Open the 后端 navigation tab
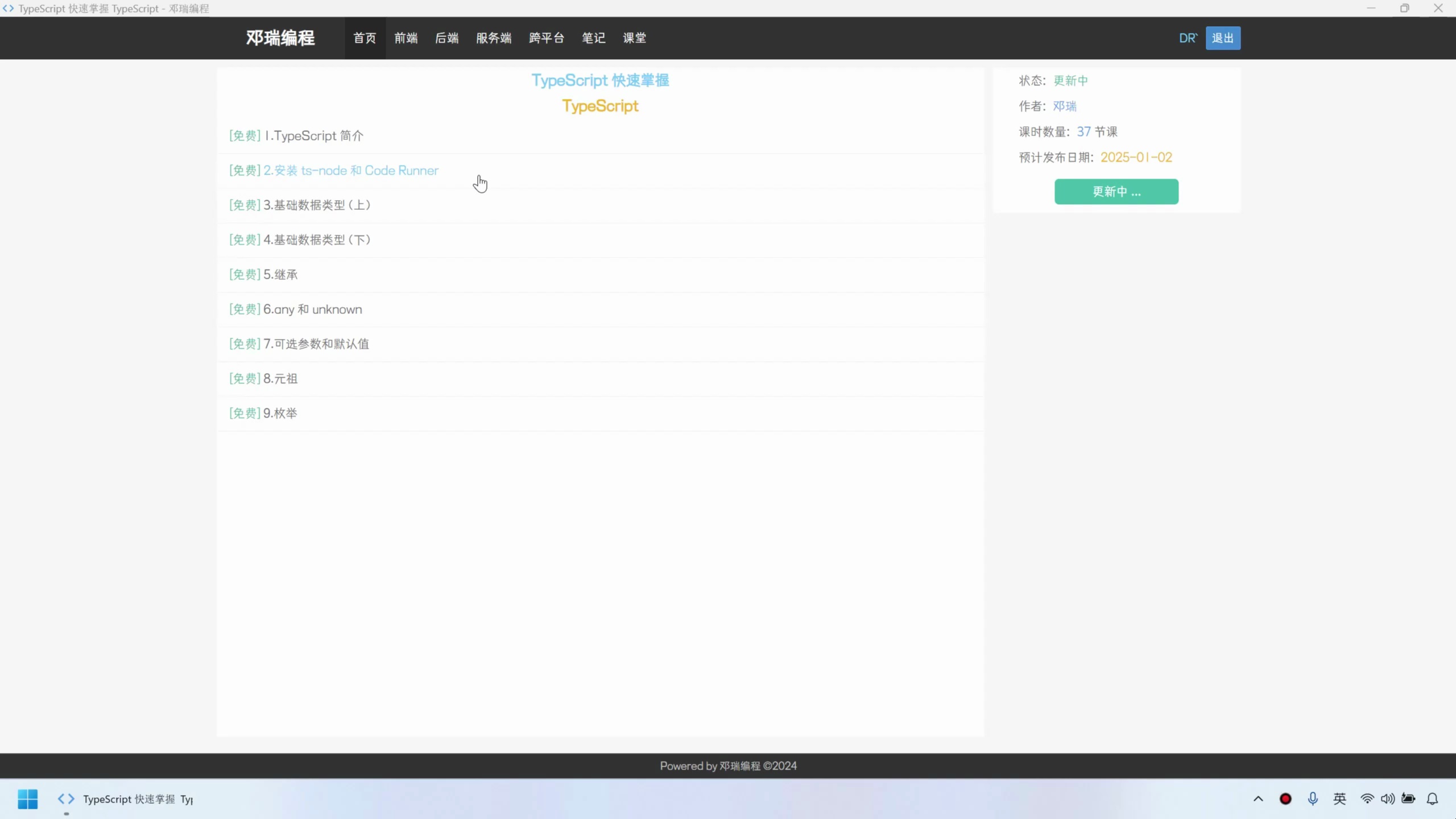Image resolution: width=1456 pixels, height=819 pixels. (447, 38)
